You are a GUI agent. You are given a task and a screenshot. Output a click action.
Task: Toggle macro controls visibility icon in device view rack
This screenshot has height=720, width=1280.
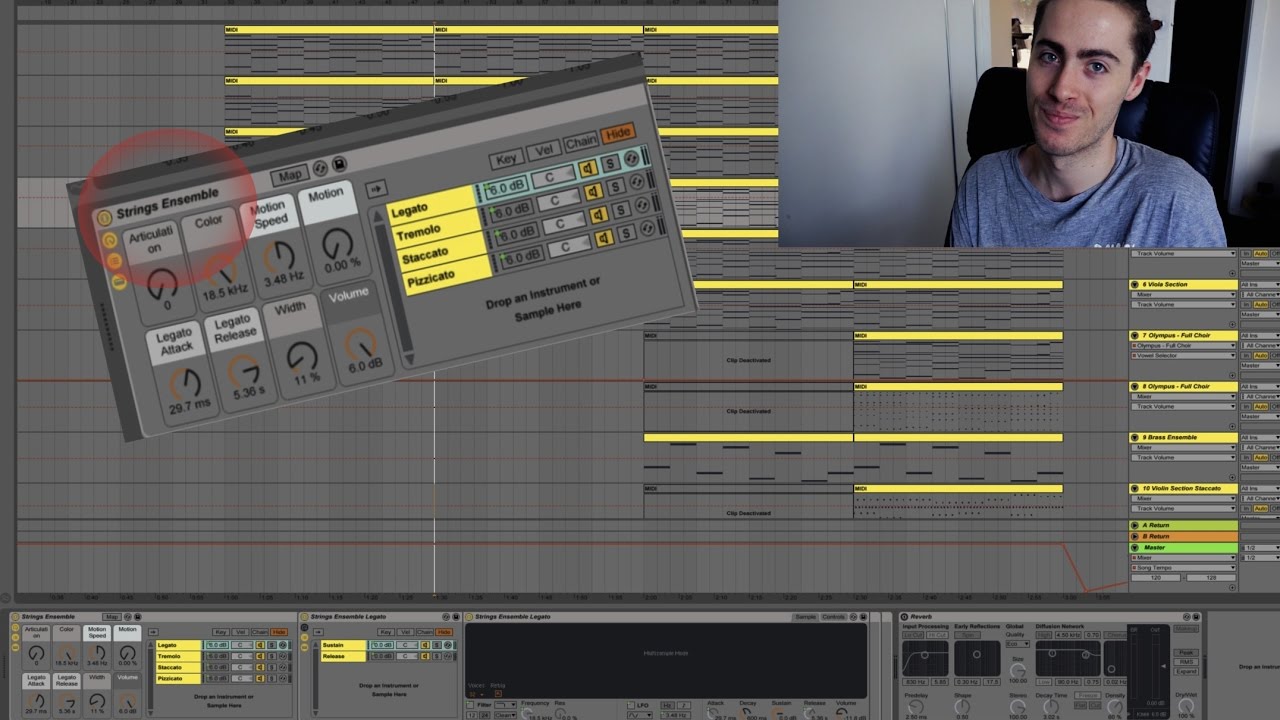[x=15, y=628]
